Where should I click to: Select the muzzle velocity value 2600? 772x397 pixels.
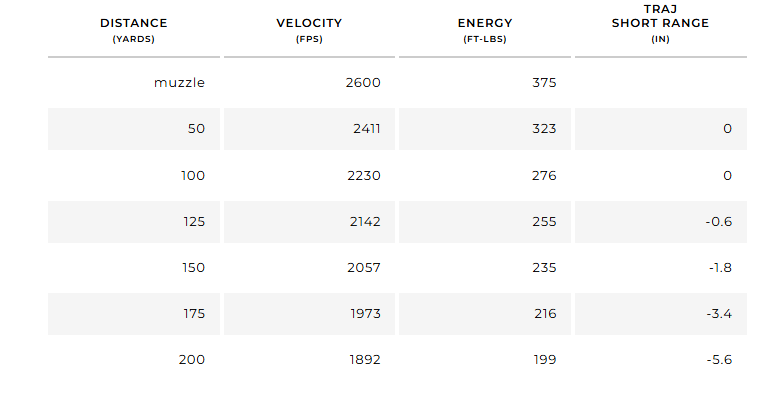point(363,82)
